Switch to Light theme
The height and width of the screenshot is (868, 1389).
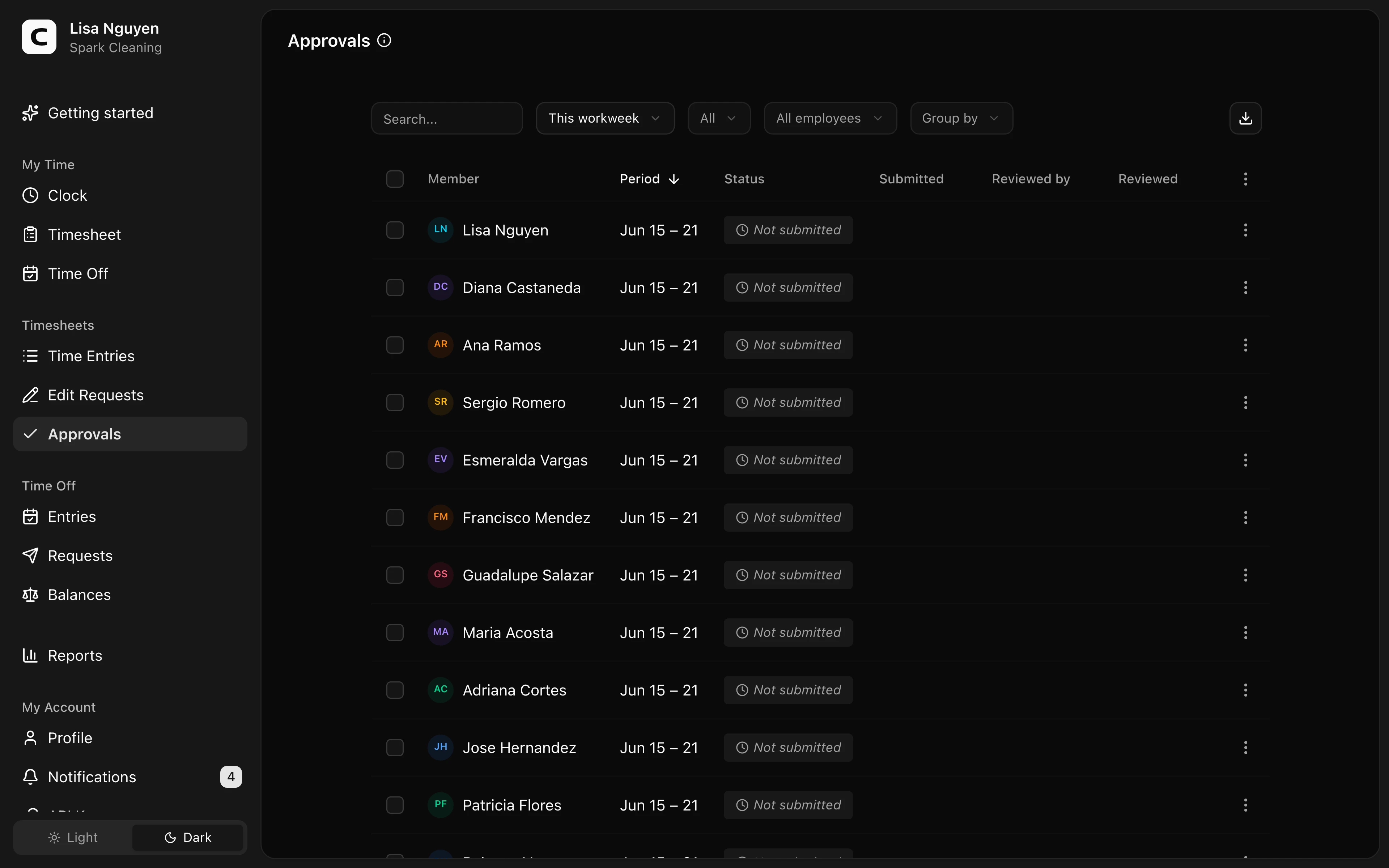[x=73, y=838]
